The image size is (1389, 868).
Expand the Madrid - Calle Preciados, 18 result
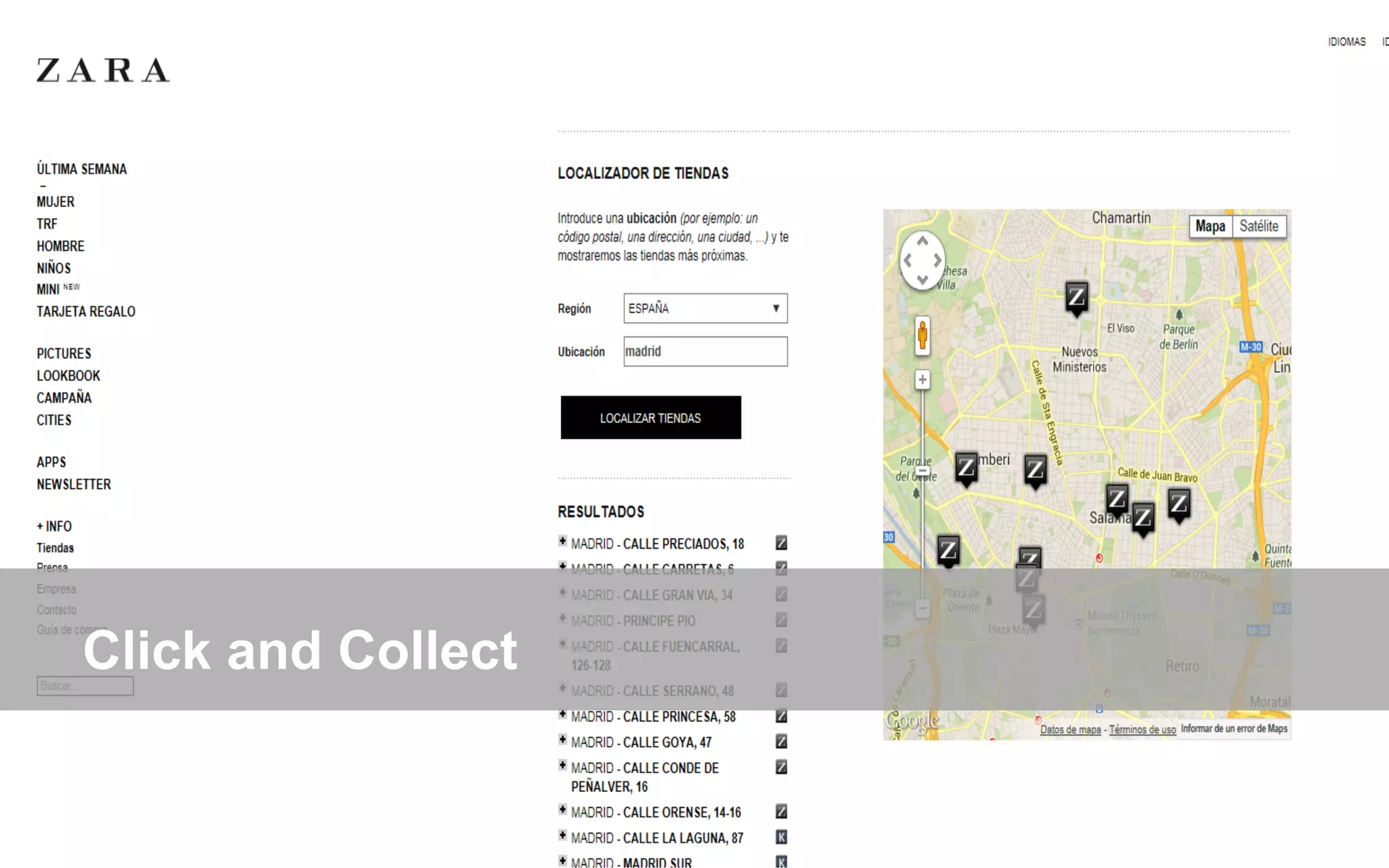pyautogui.click(x=562, y=541)
